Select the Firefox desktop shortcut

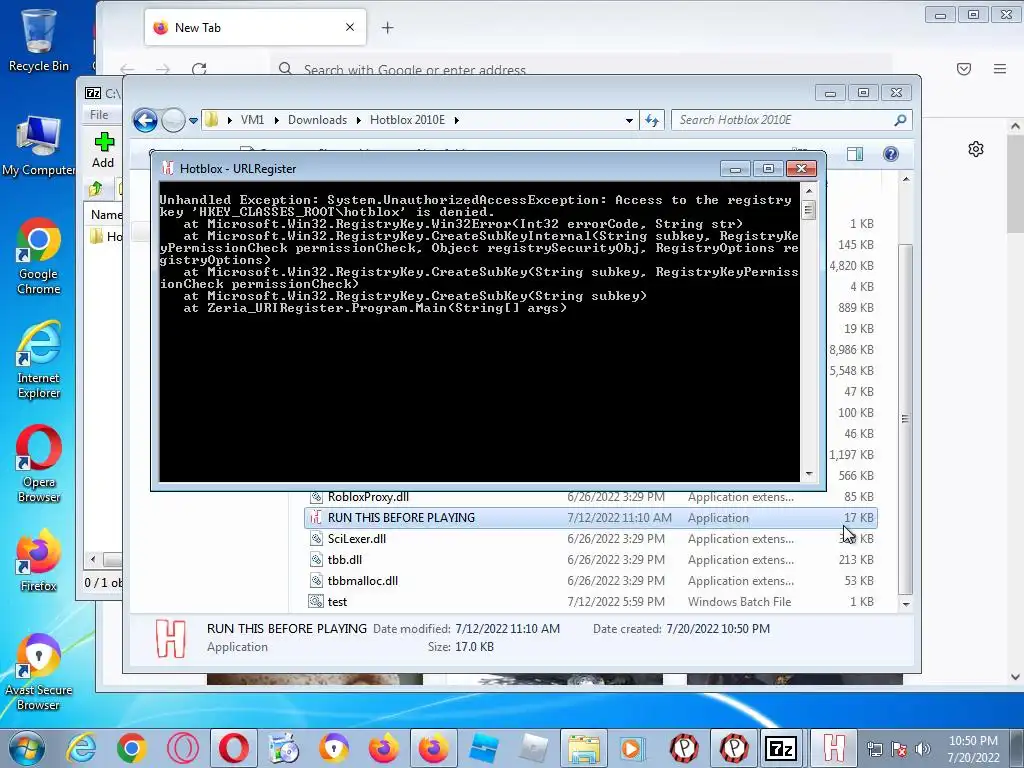coord(39,560)
